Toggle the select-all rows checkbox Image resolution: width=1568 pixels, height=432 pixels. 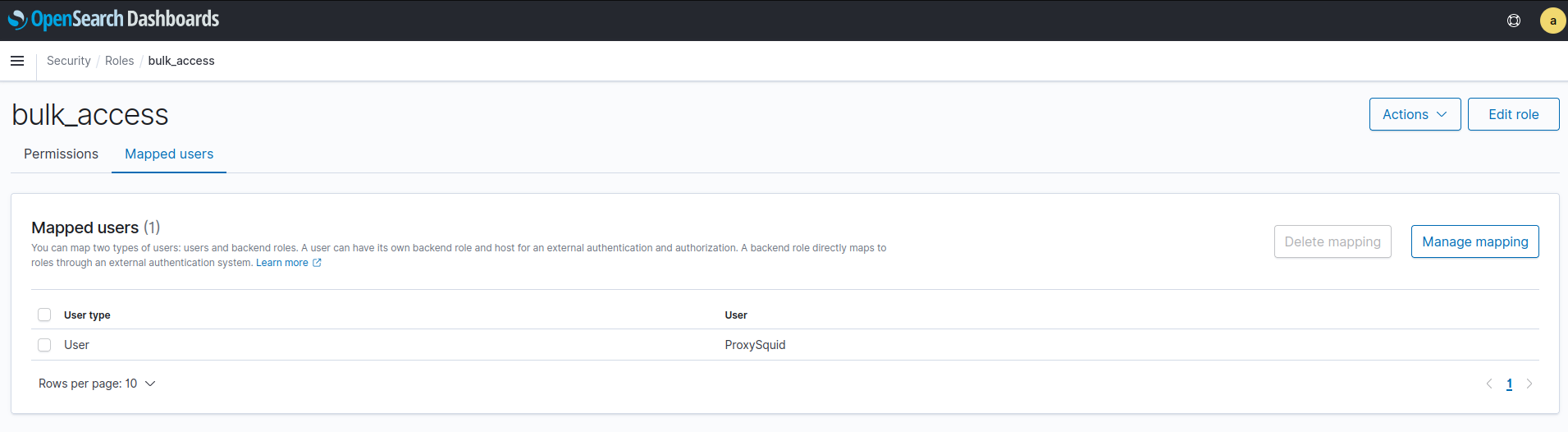click(44, 315)
